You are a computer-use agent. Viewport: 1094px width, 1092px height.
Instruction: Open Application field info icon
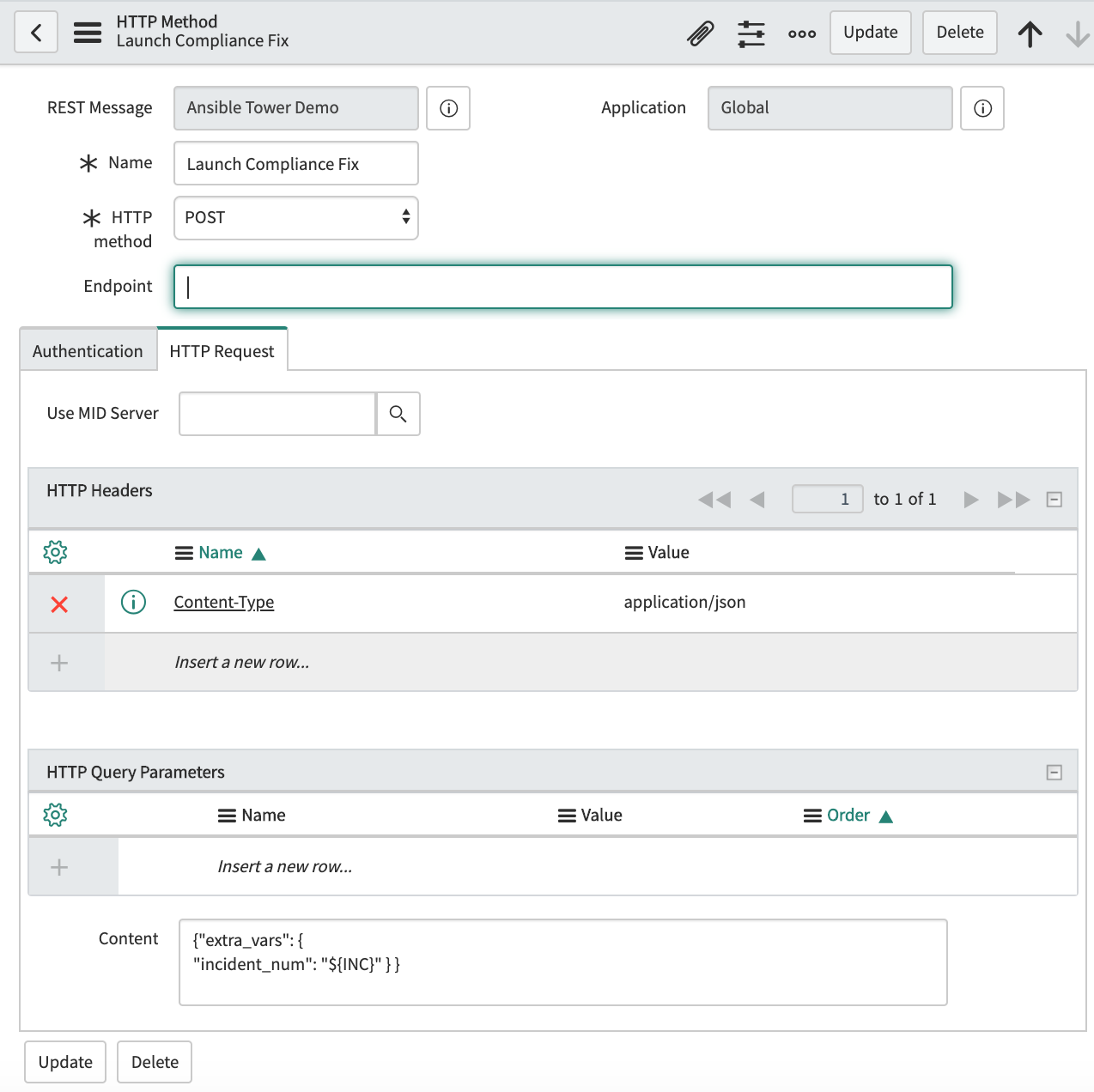(x=982, y=108)
